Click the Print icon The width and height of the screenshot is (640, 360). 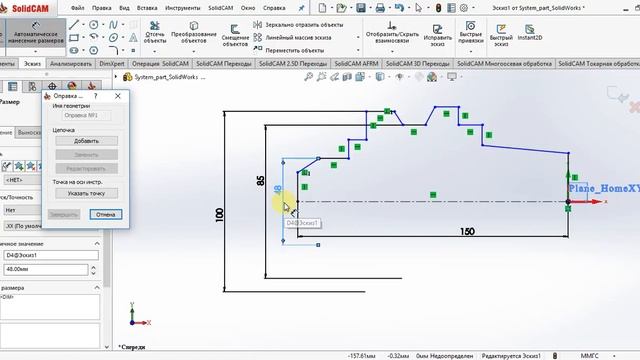(380, 8)
